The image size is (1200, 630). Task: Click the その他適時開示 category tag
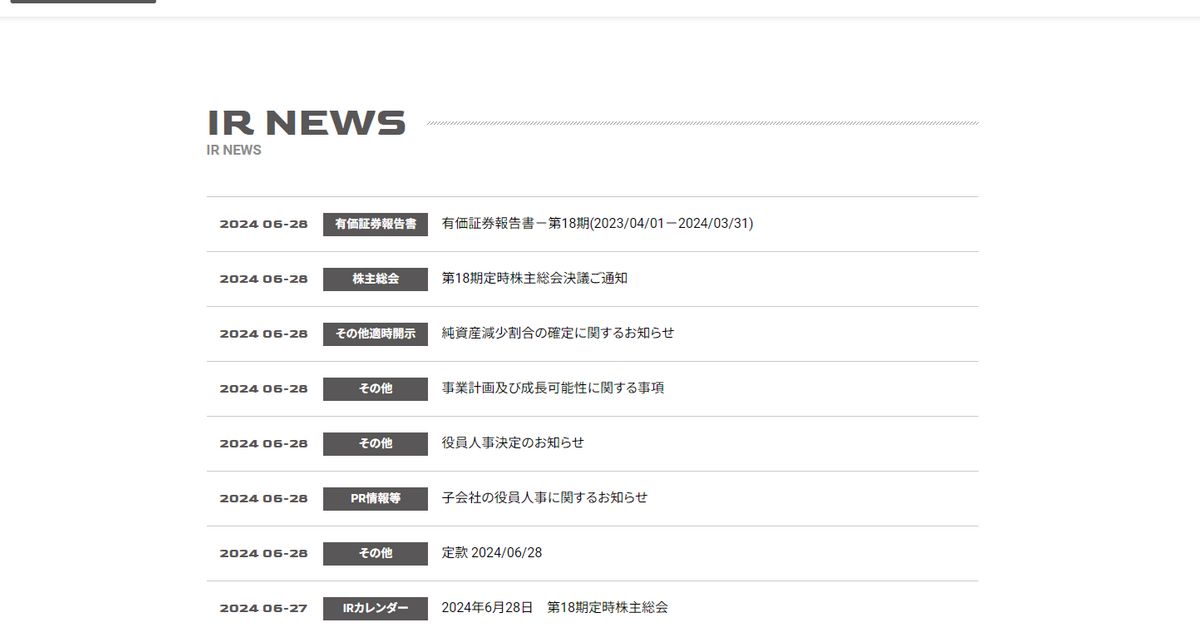[x=375, y=334]
